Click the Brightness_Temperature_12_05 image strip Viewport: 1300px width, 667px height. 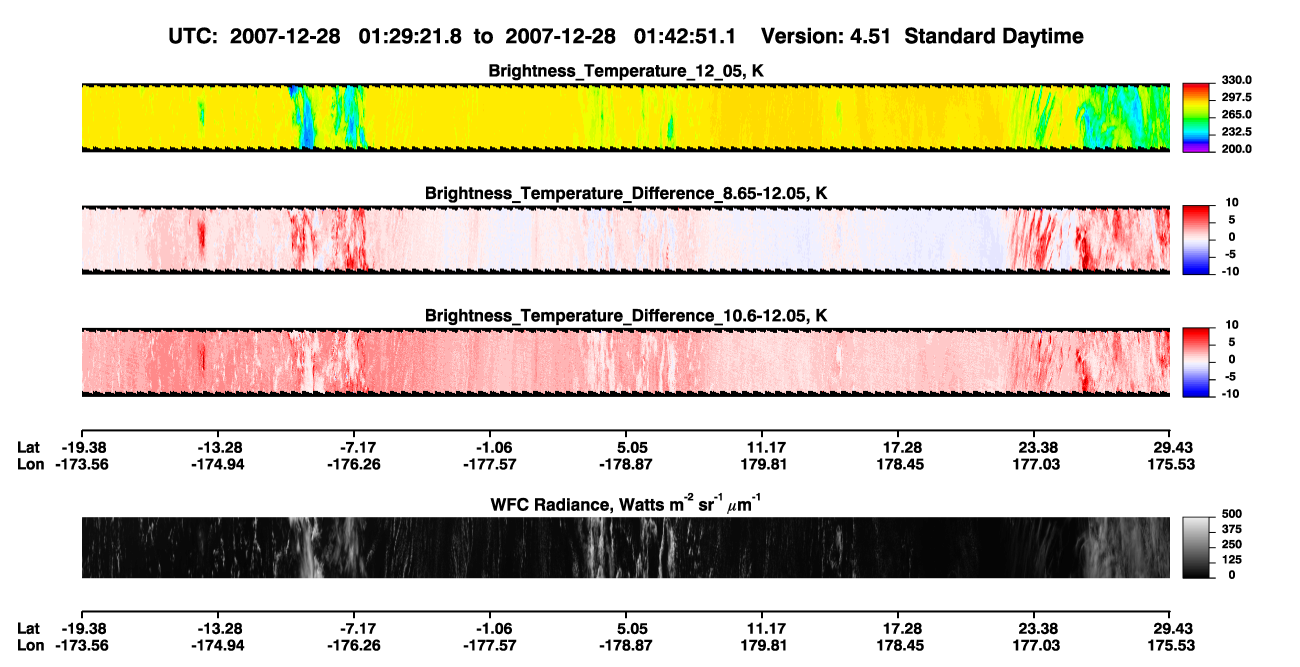[x=625, y=117]
